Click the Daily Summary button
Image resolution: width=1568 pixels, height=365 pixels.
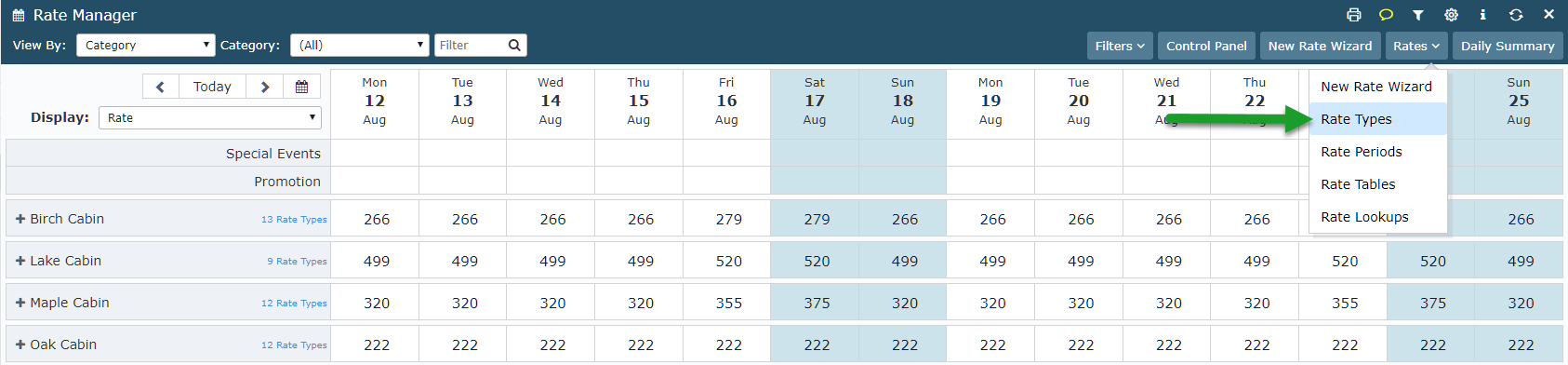[x=1508, y=46]
